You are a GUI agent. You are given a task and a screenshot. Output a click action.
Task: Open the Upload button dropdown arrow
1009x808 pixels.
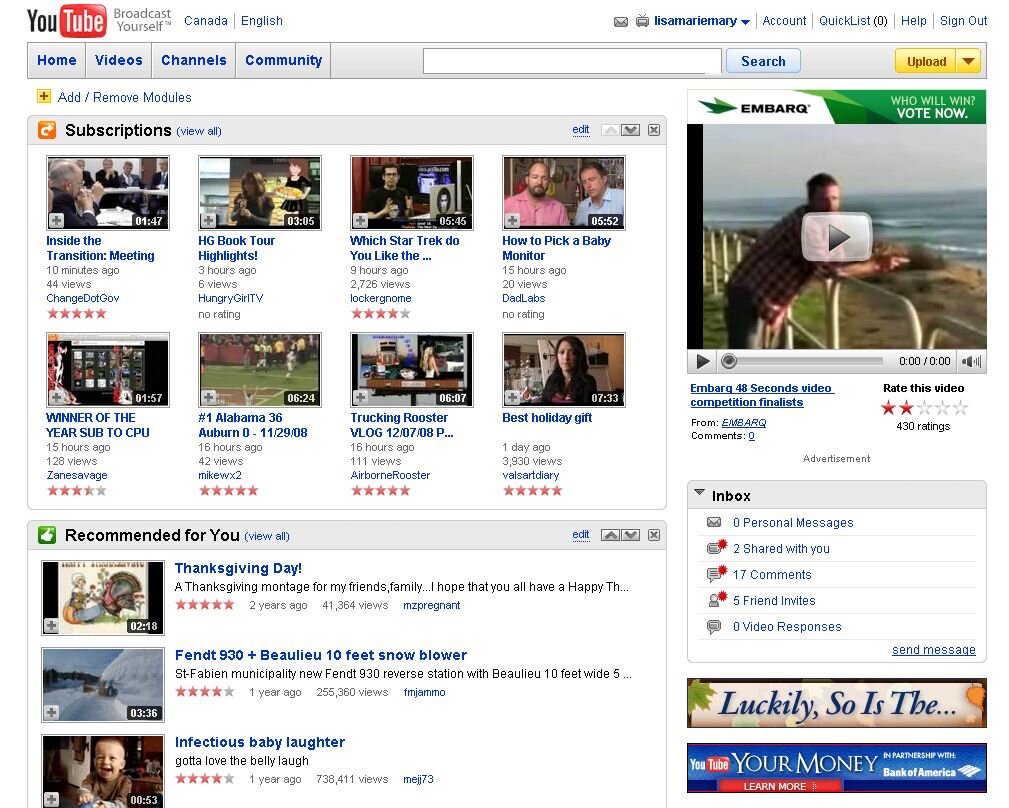(968, 61)
